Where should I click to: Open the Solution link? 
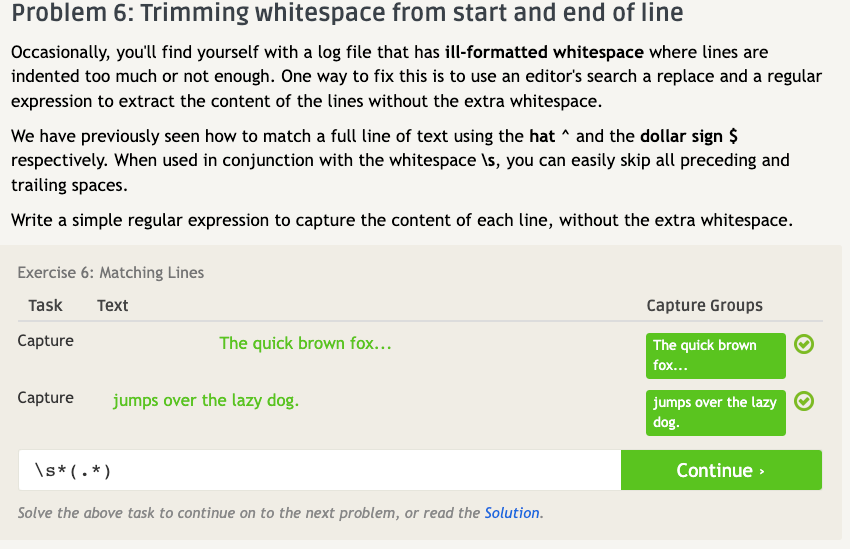point(512,513)
